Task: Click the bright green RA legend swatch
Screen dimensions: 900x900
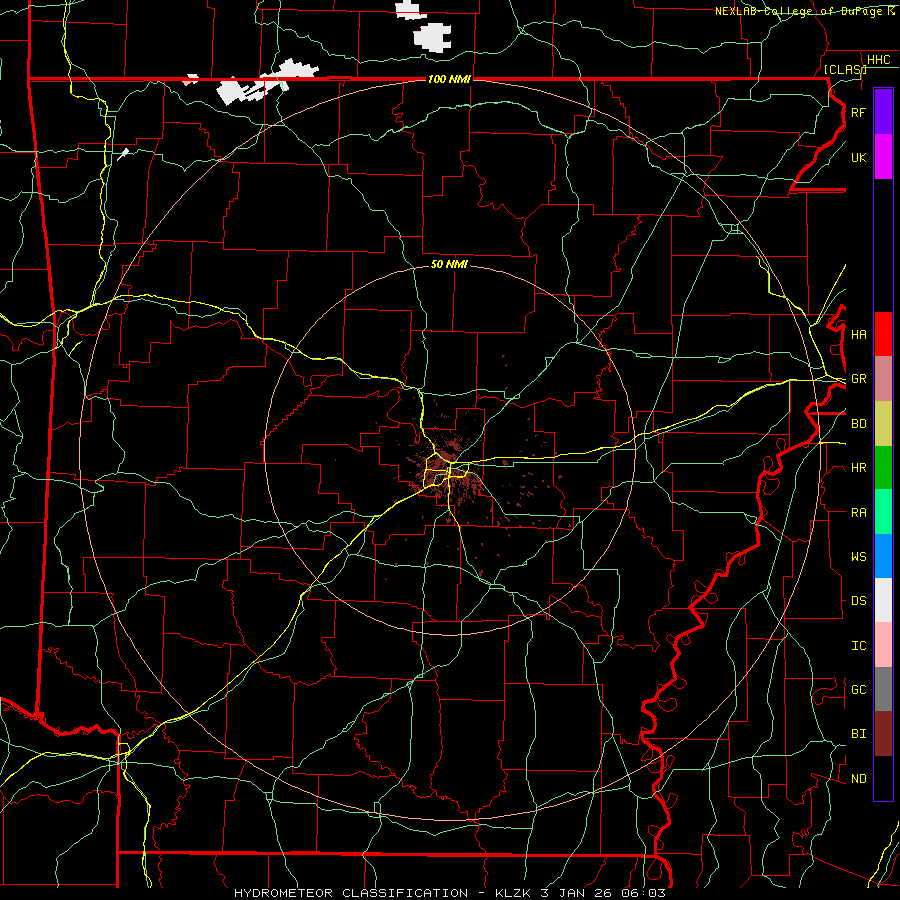Action: click(x=883, y=512)
